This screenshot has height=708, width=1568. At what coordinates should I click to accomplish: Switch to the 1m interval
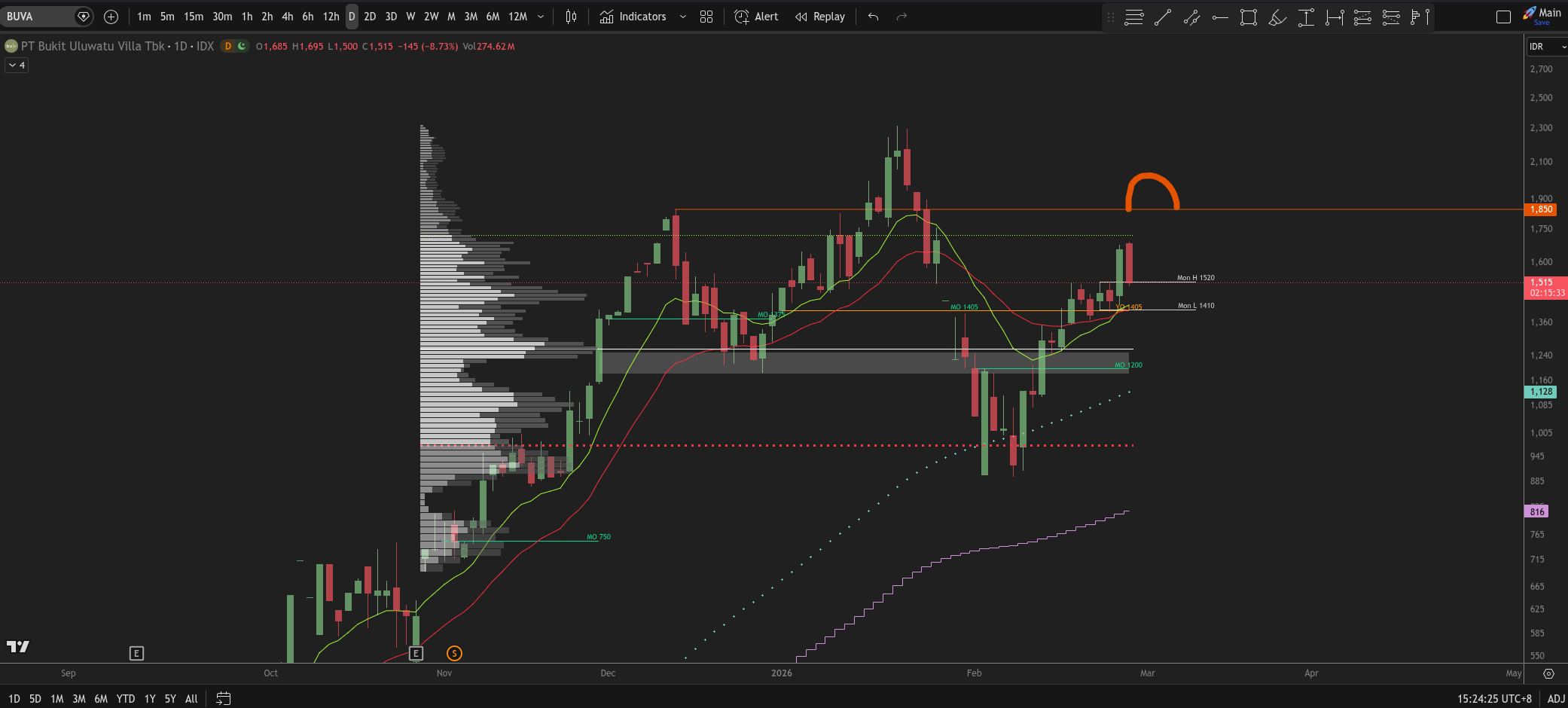click(144, 17)
